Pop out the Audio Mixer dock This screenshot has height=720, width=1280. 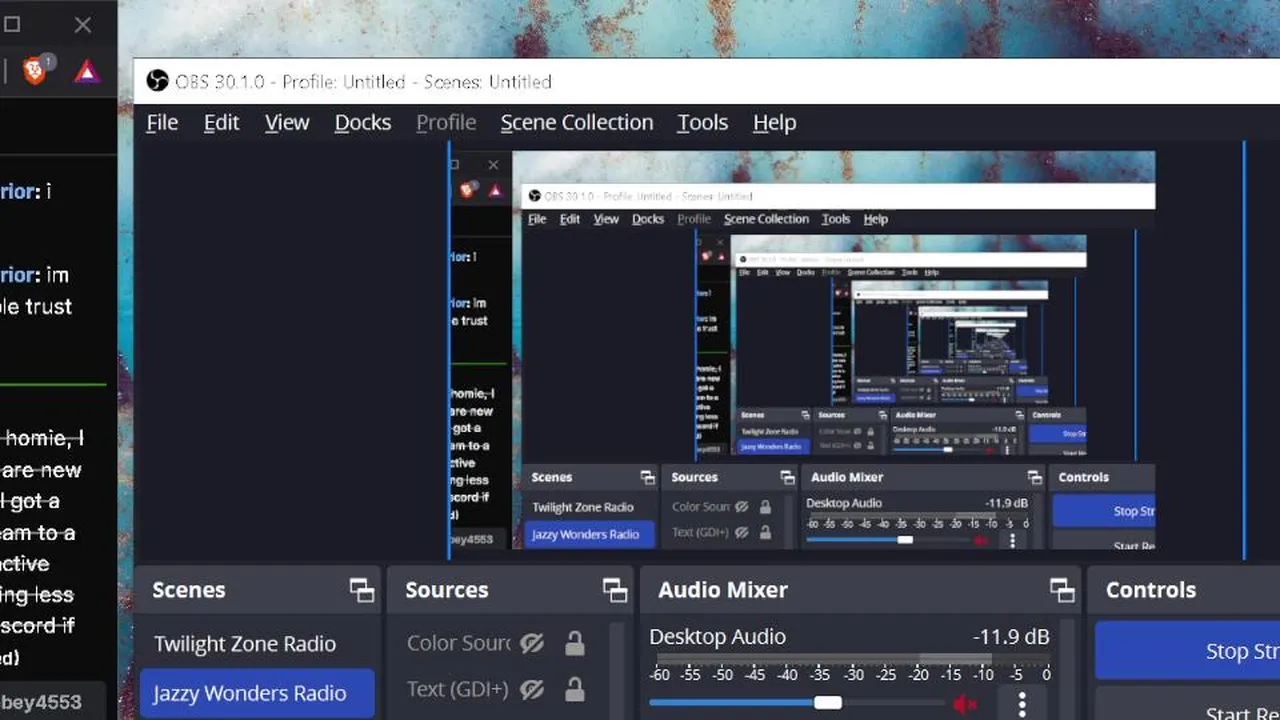coord(1062,590)
